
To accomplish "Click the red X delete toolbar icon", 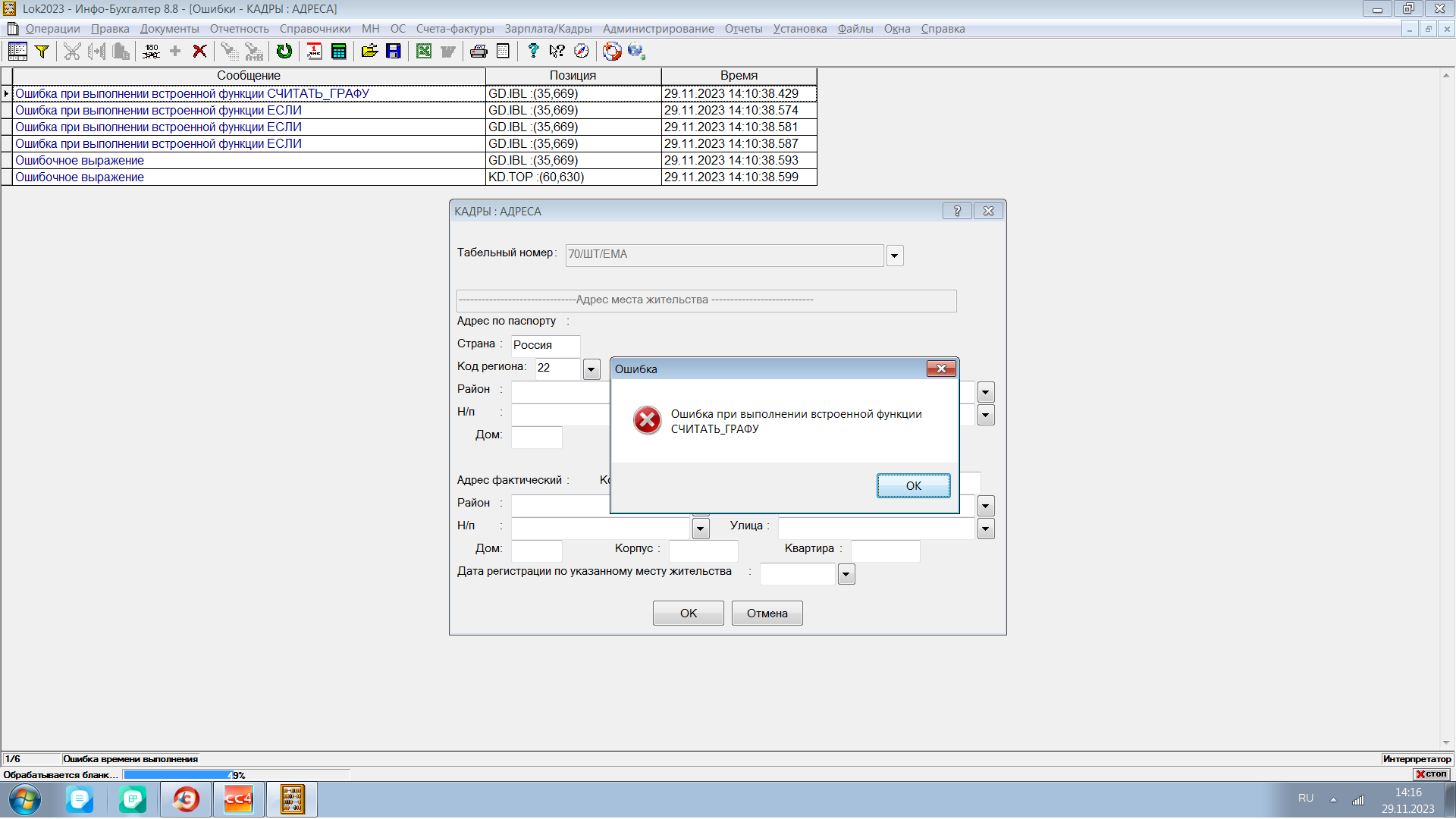I will point(199,52).
